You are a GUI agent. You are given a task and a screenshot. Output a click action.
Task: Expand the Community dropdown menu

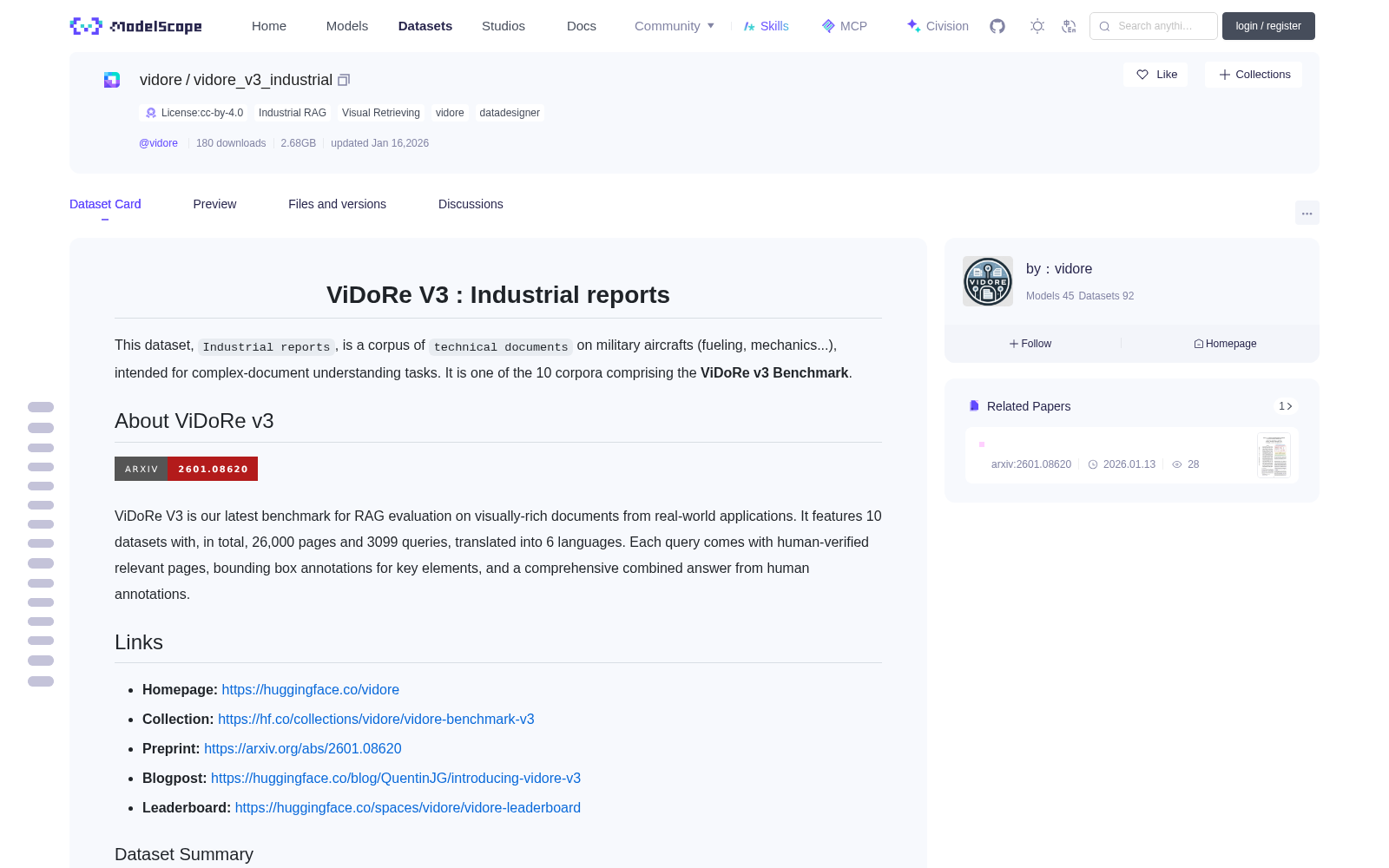pos(675,26)
